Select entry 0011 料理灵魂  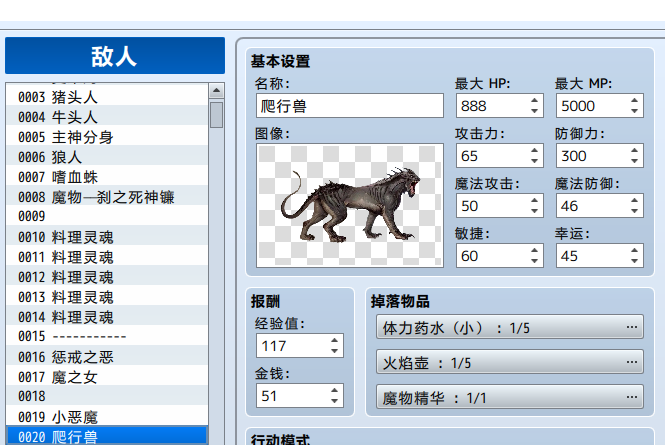coord(107,257)
